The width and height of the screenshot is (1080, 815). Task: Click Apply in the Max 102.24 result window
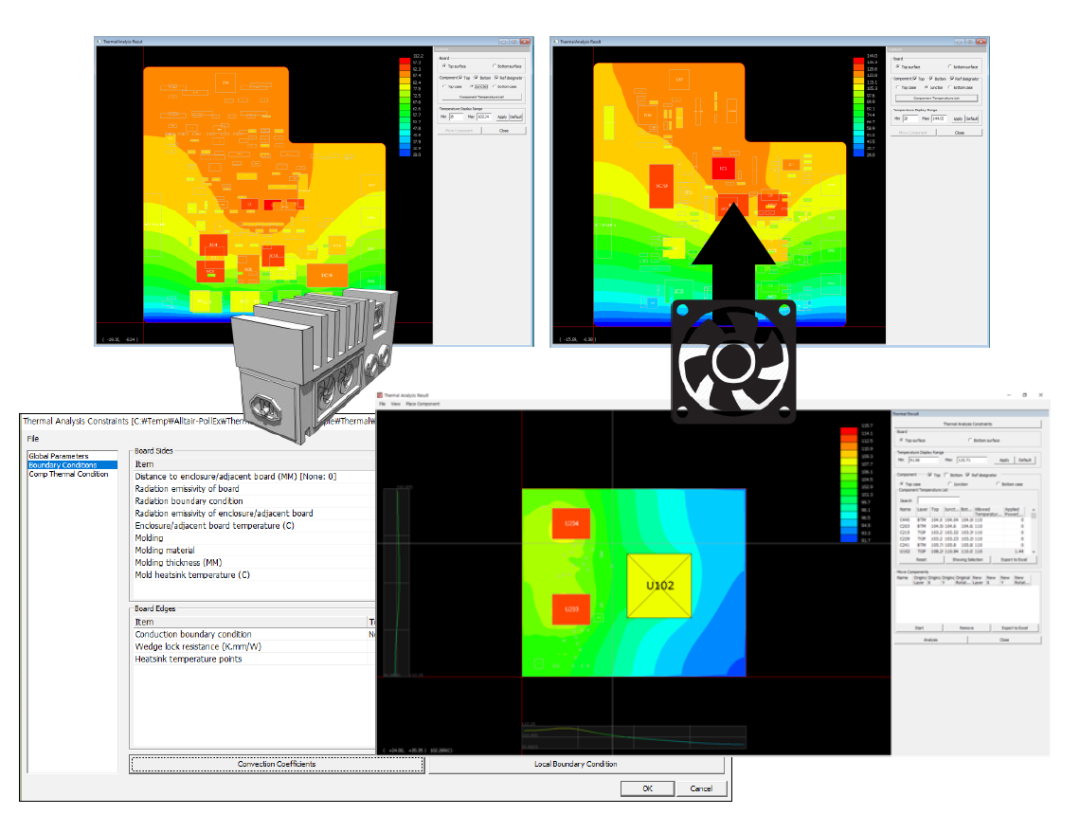click(x=502, y=117)
